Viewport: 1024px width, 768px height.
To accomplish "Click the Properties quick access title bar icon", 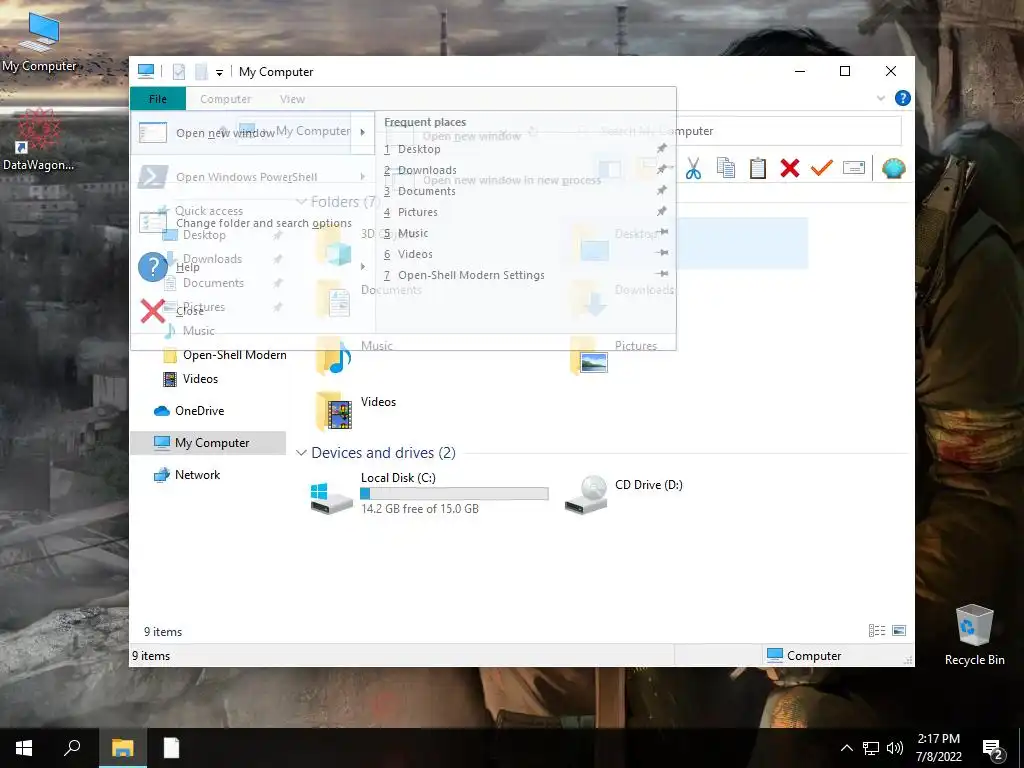I will 178,71.
